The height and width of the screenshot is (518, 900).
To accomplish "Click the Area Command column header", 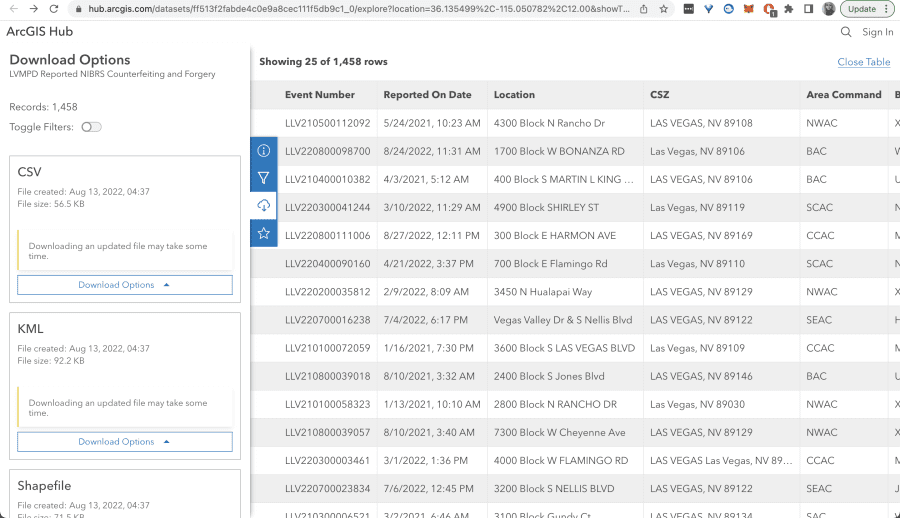I will [x=843, y=95].
